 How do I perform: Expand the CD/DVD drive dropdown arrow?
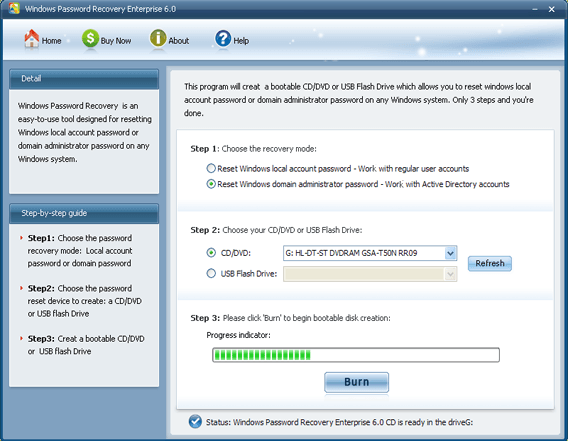450,253
